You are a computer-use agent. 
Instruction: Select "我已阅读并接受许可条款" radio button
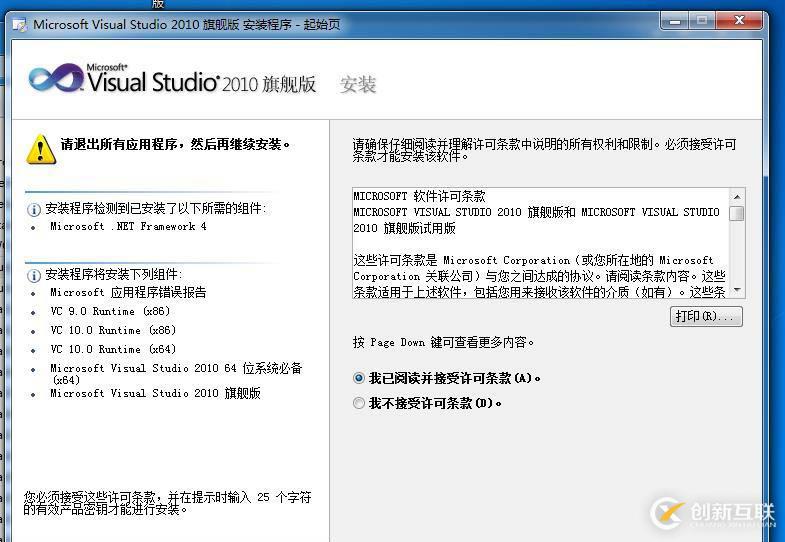(358, 378)
